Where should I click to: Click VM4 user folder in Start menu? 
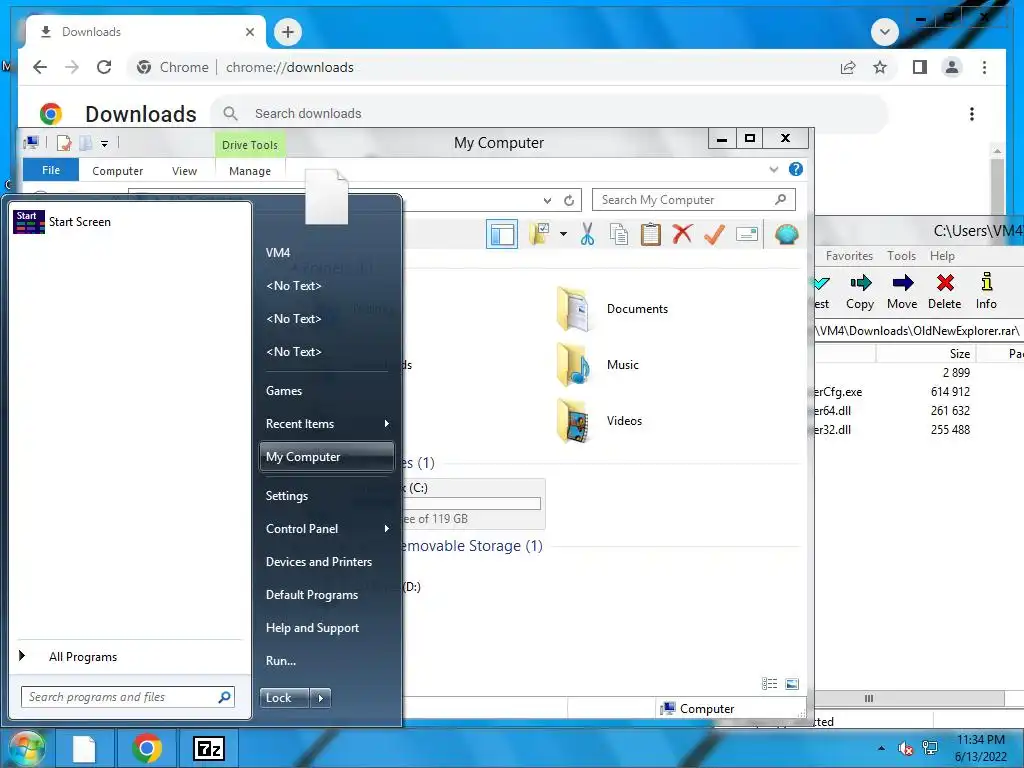point(278,253)
